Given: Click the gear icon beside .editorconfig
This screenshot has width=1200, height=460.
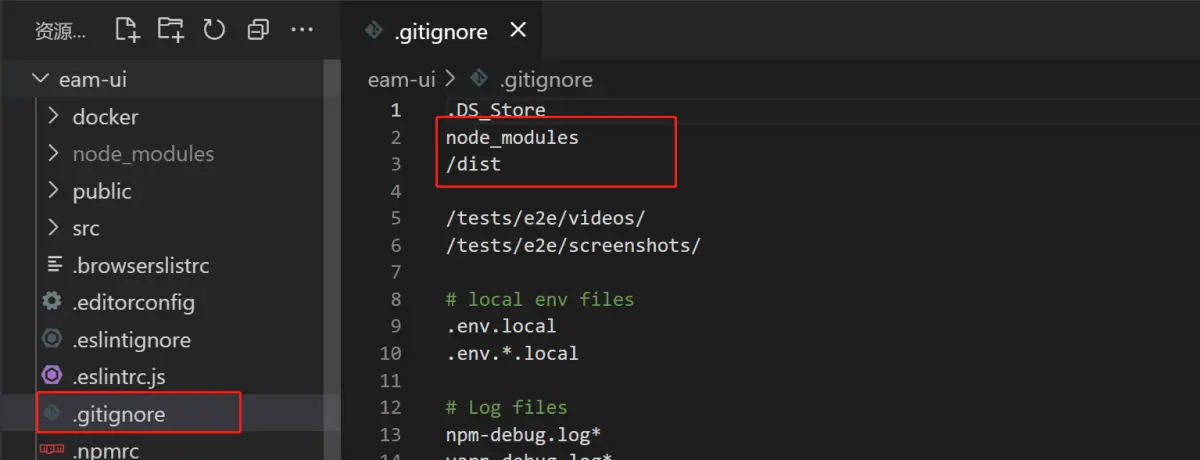Looking at the screenshot, I should click(x=52, y=302).
